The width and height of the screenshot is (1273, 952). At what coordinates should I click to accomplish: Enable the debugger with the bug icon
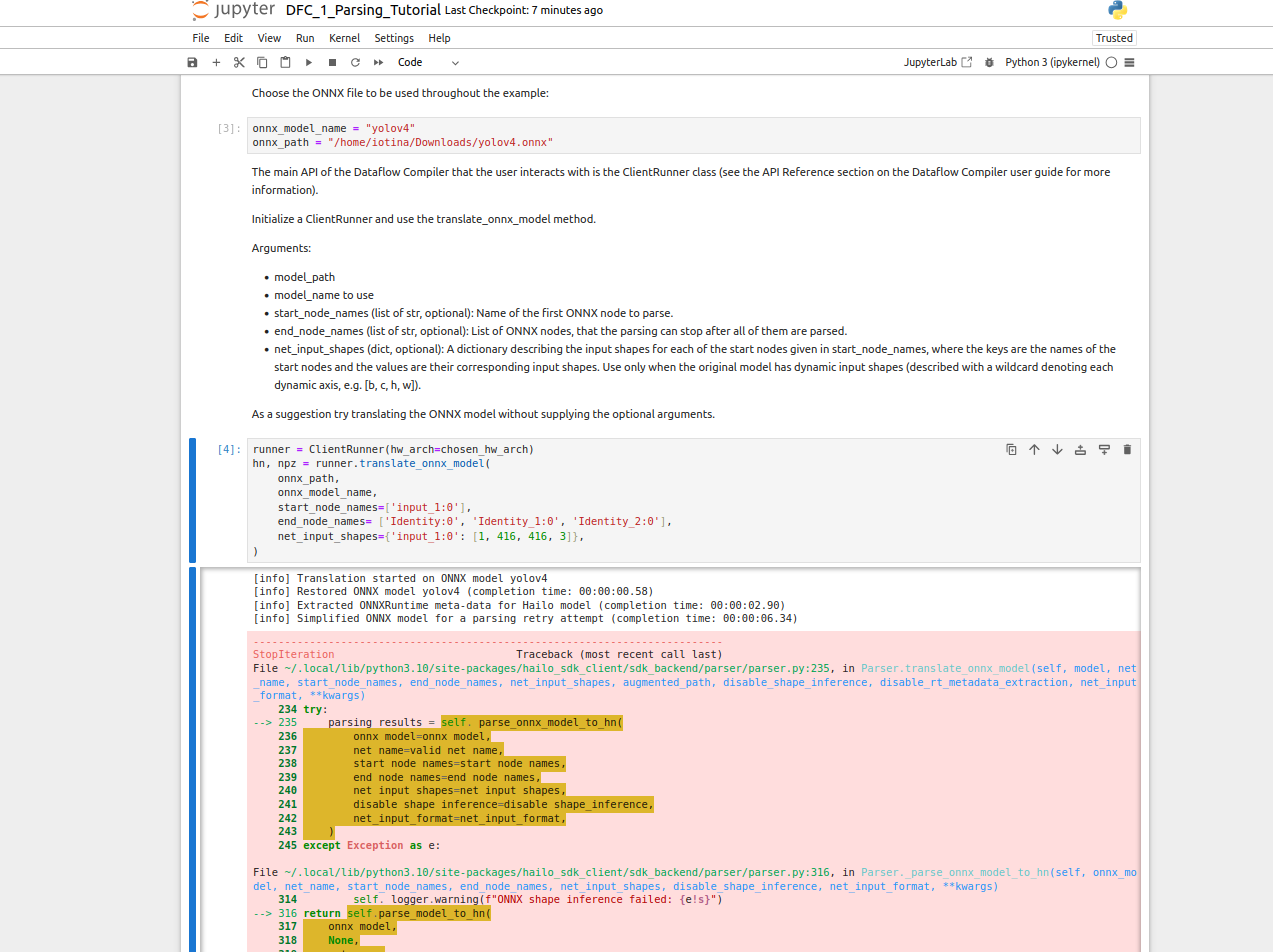[989, 62]
